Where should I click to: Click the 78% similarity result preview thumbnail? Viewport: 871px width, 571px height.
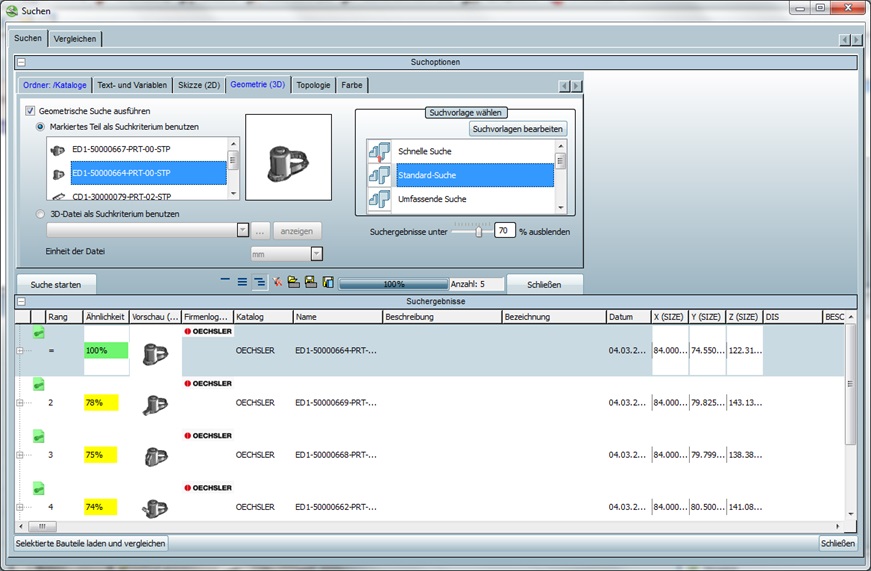(x=154, y=403)
